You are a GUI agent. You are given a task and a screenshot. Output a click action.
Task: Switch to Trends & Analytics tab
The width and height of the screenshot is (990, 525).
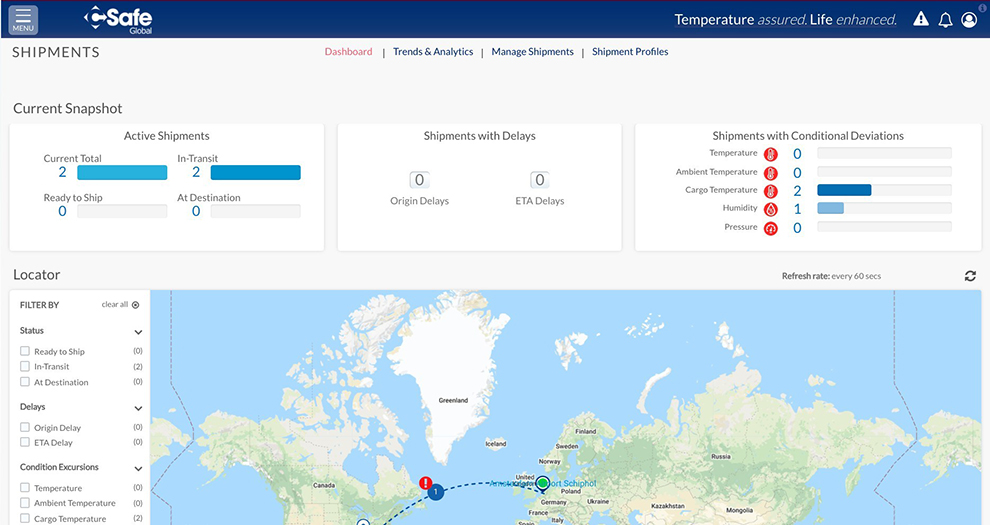pyautogui.click(x=432, y=52)
